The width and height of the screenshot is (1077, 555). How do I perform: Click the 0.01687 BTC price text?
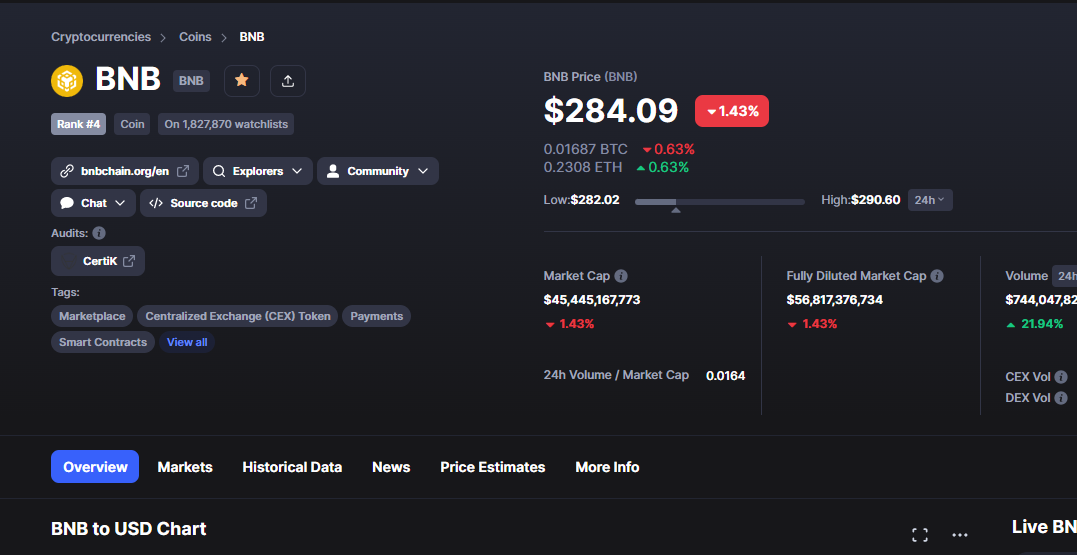585,149
